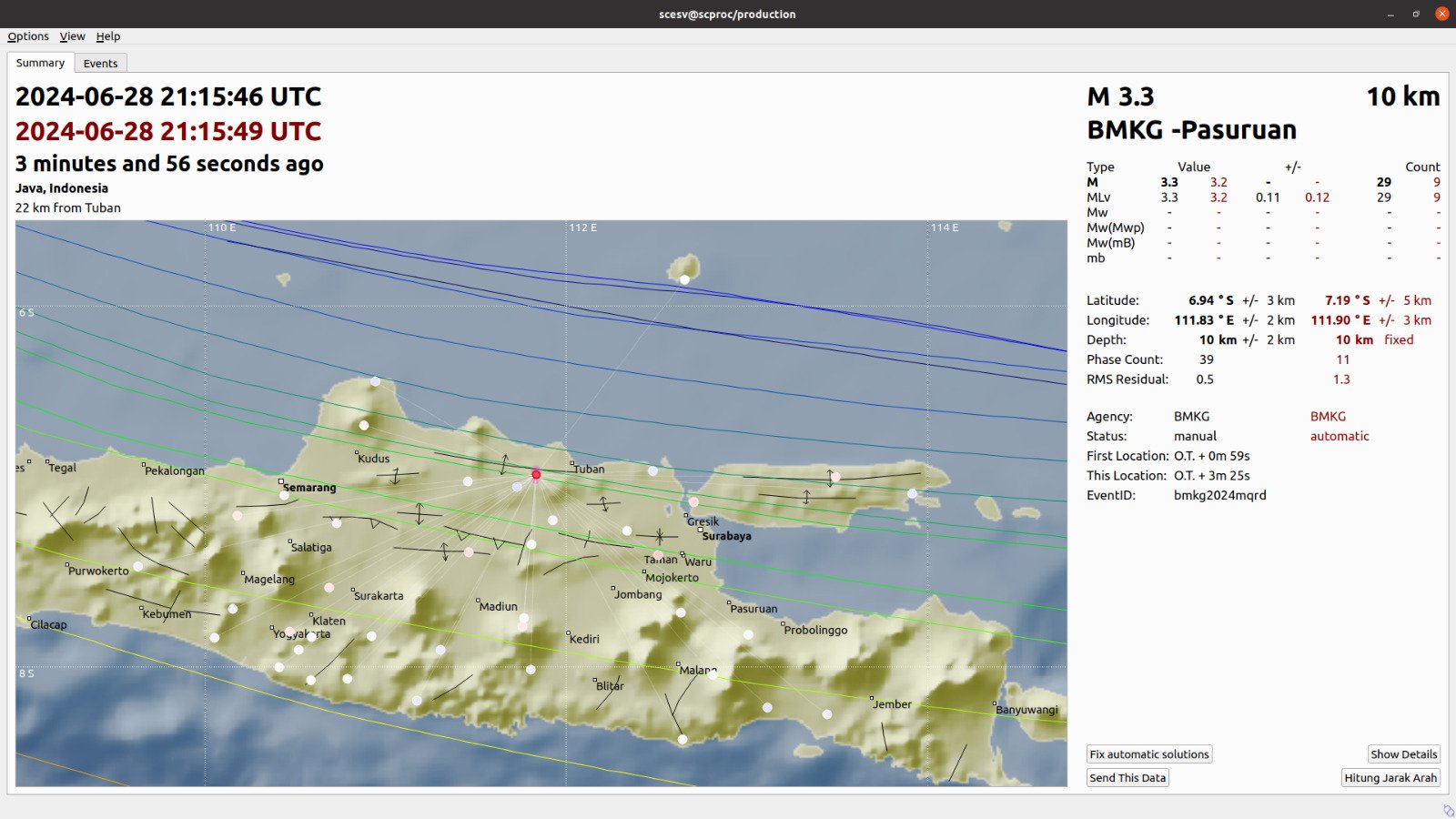
Task: Click the 10 km depth heading
Action: [1402, 96]
